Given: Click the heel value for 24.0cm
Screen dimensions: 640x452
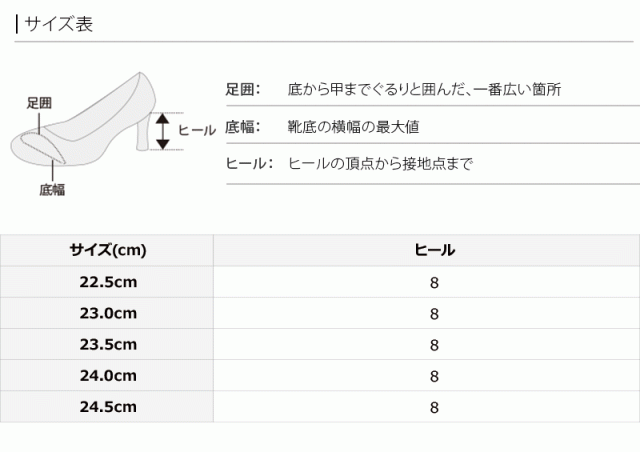Looking at the screenshot, I should (x=434, y=376).
